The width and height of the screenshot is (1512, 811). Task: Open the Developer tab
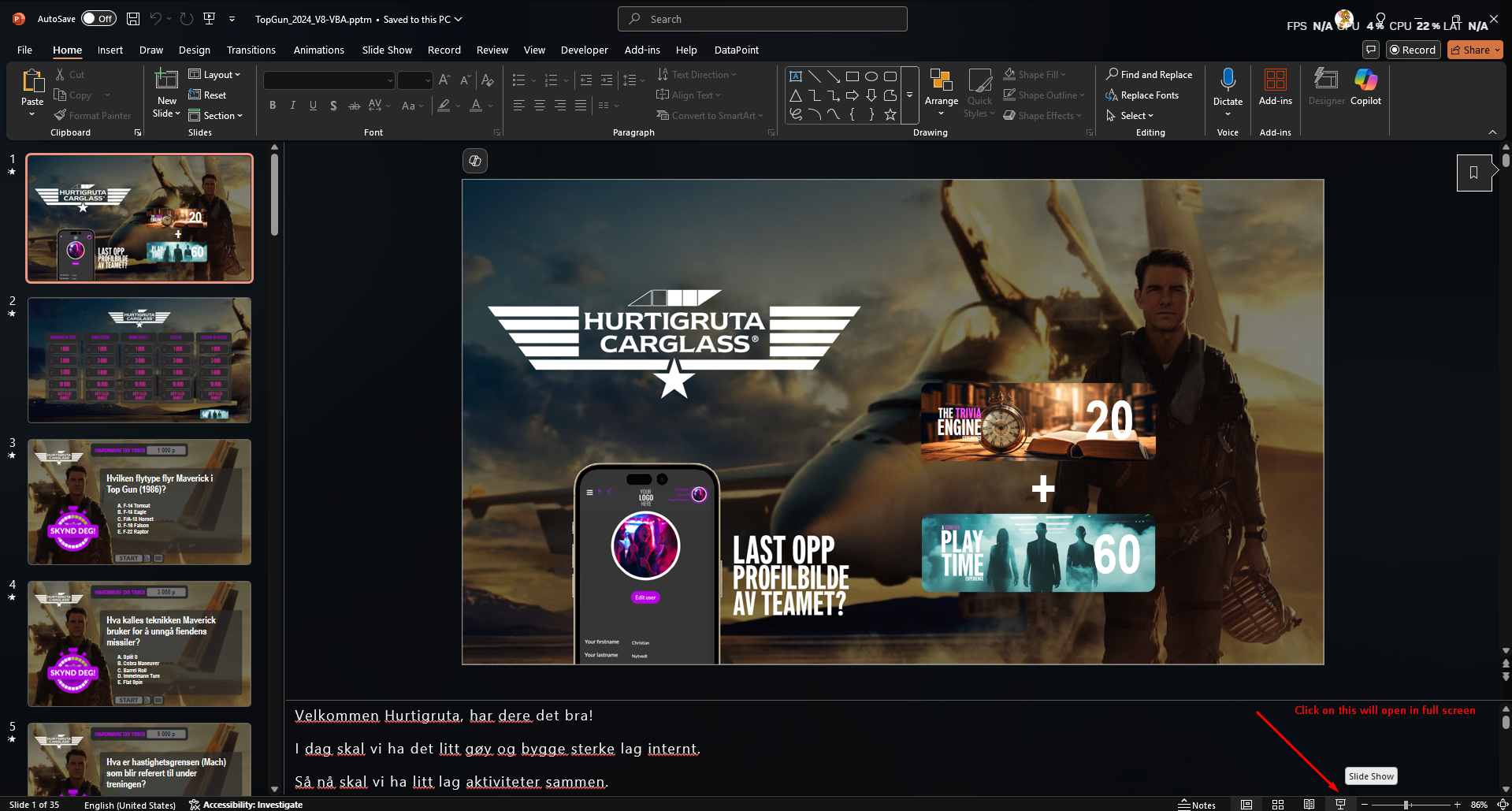(584, 50)
